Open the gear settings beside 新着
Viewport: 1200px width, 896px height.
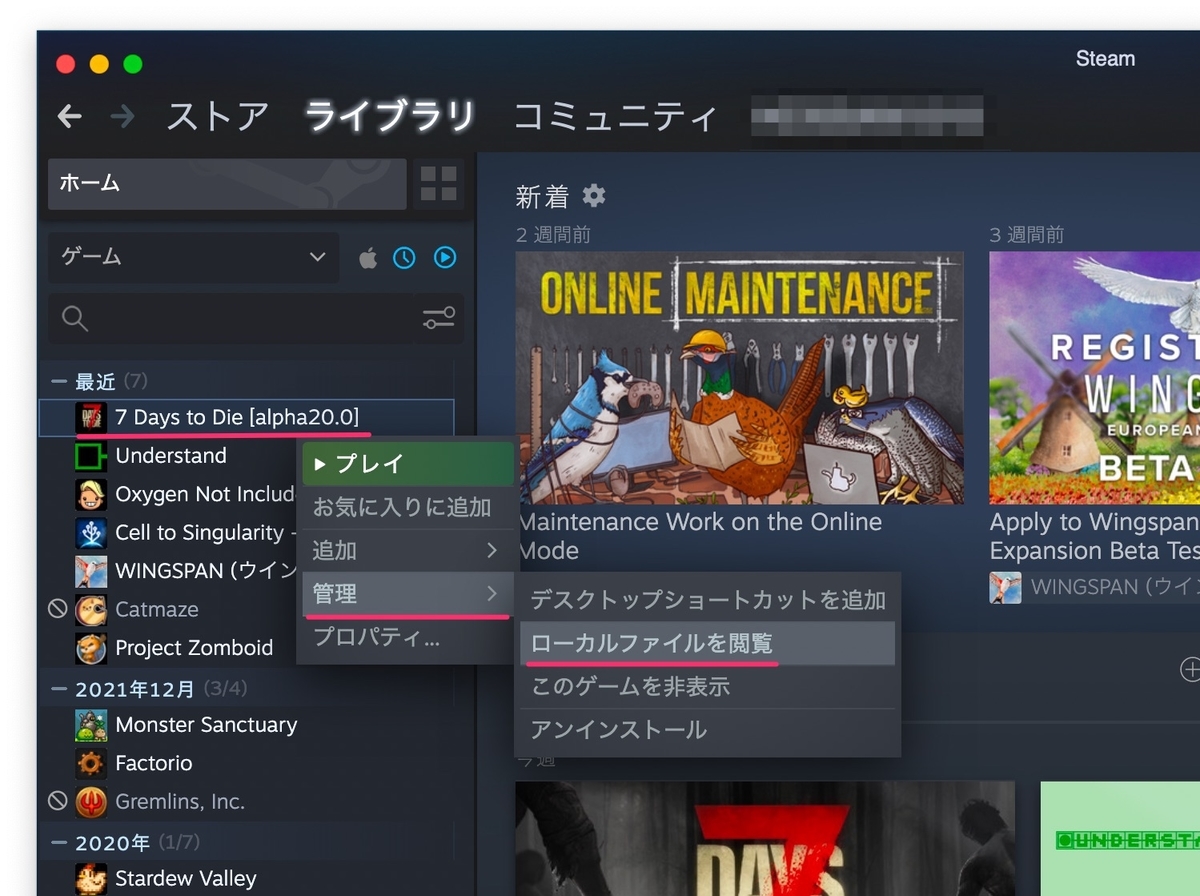click(594, 195)
